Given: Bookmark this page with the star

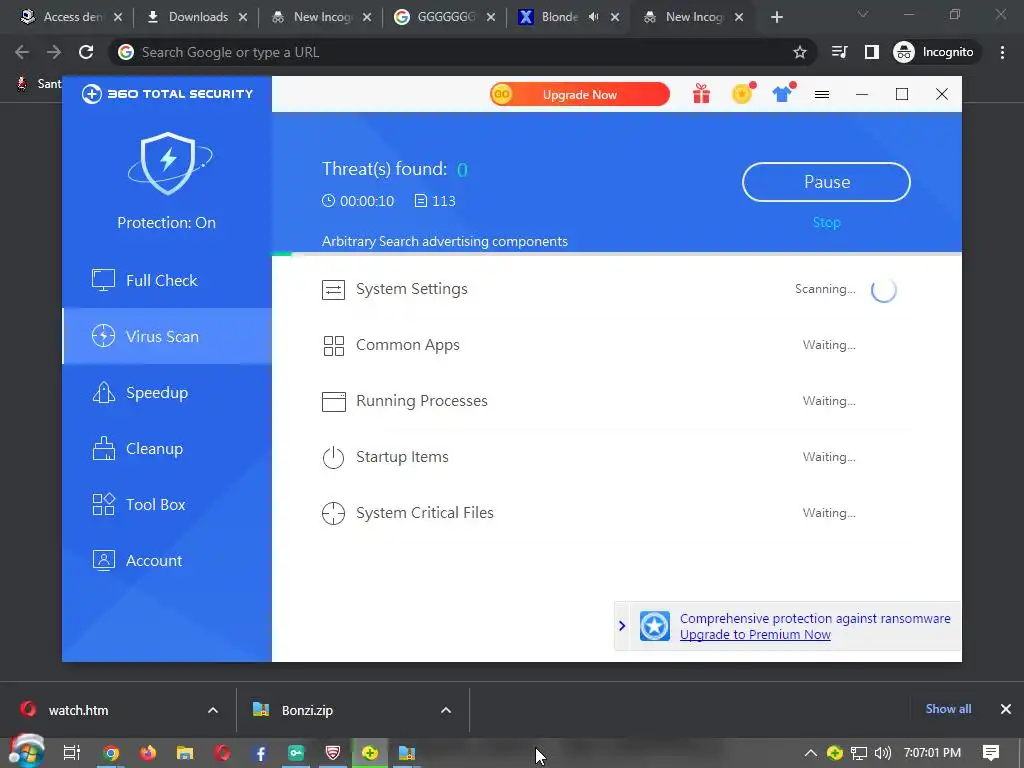Looking at the screenshot, I should 799,52.
